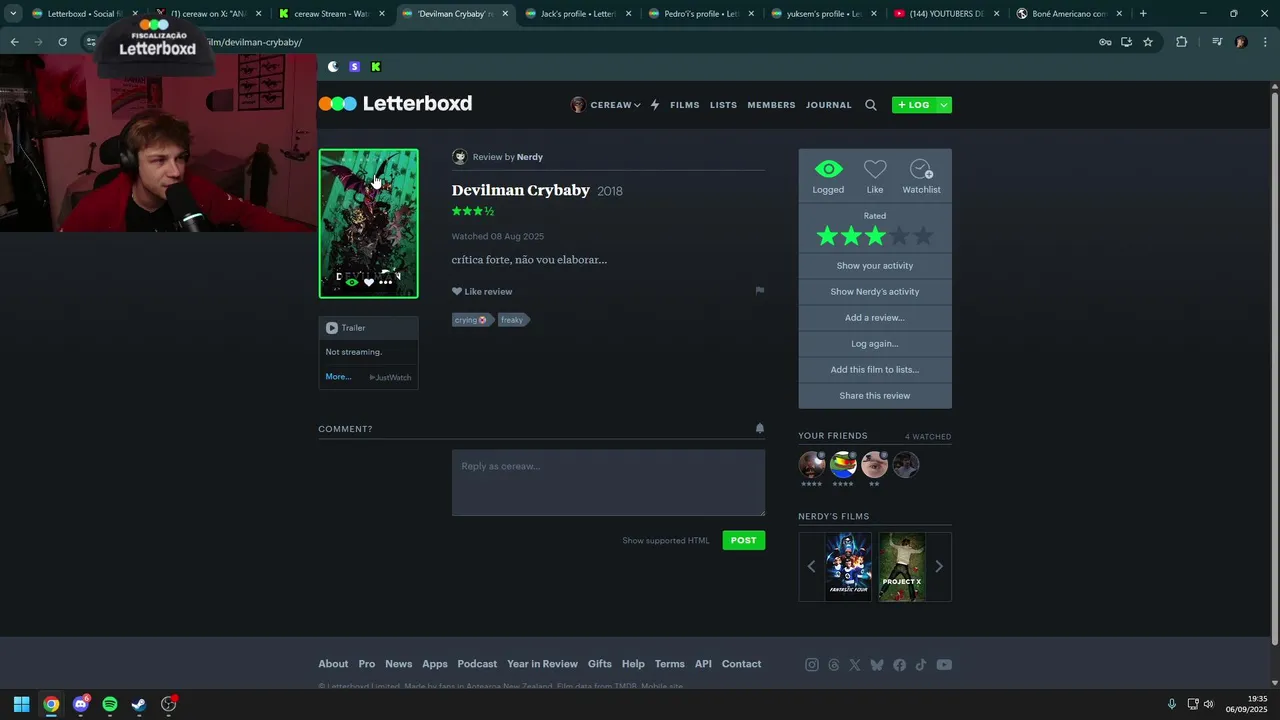The height and width of the screenshot is (720, 1280).
Task: Open the FILMS menu
Action: pyautogui.click(x=685, y=105)
